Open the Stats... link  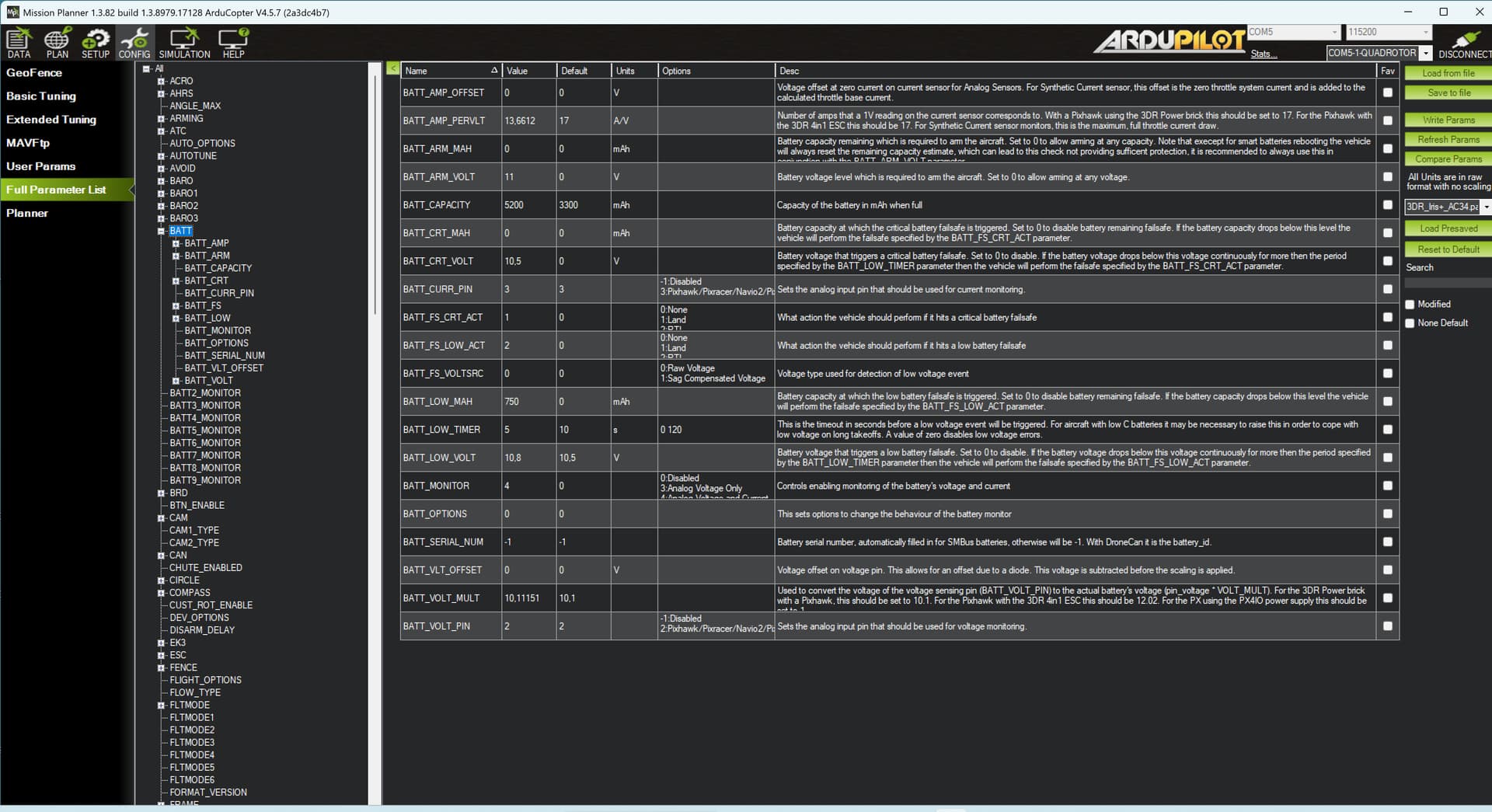pyautogui.click(x=1264, y=54)
